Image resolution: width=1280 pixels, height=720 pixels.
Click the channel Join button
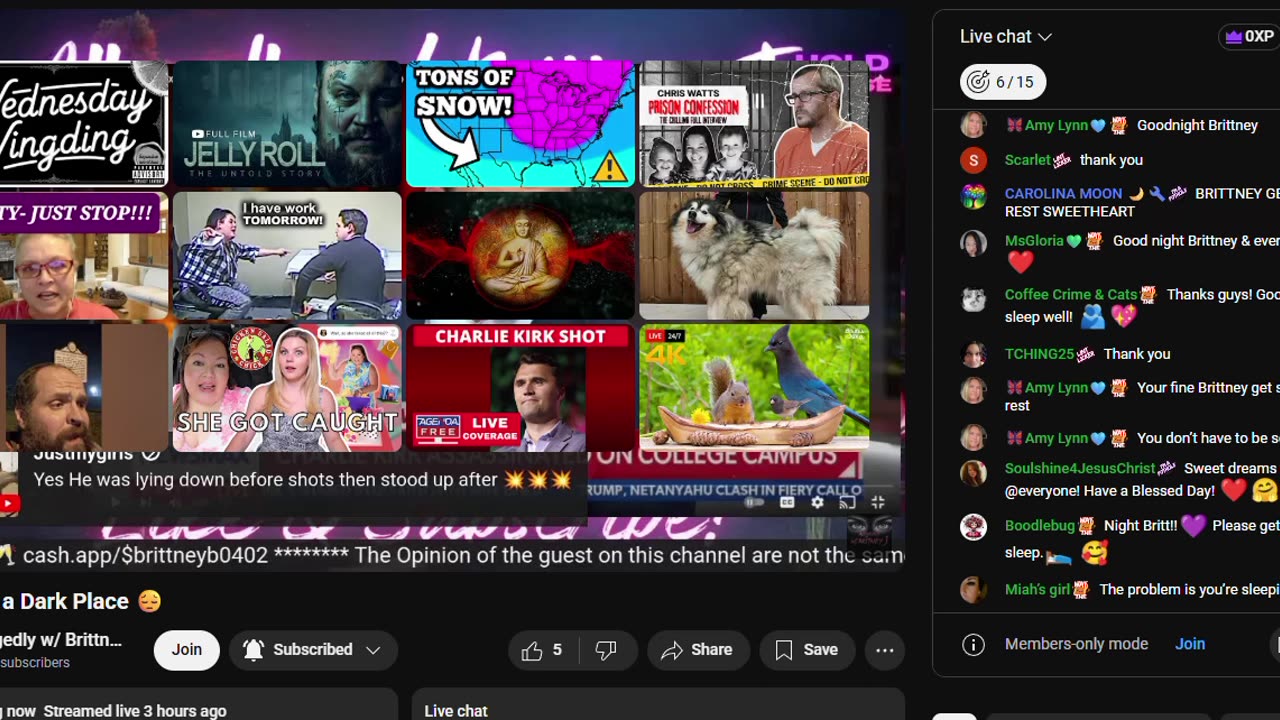tap(186, 650)
